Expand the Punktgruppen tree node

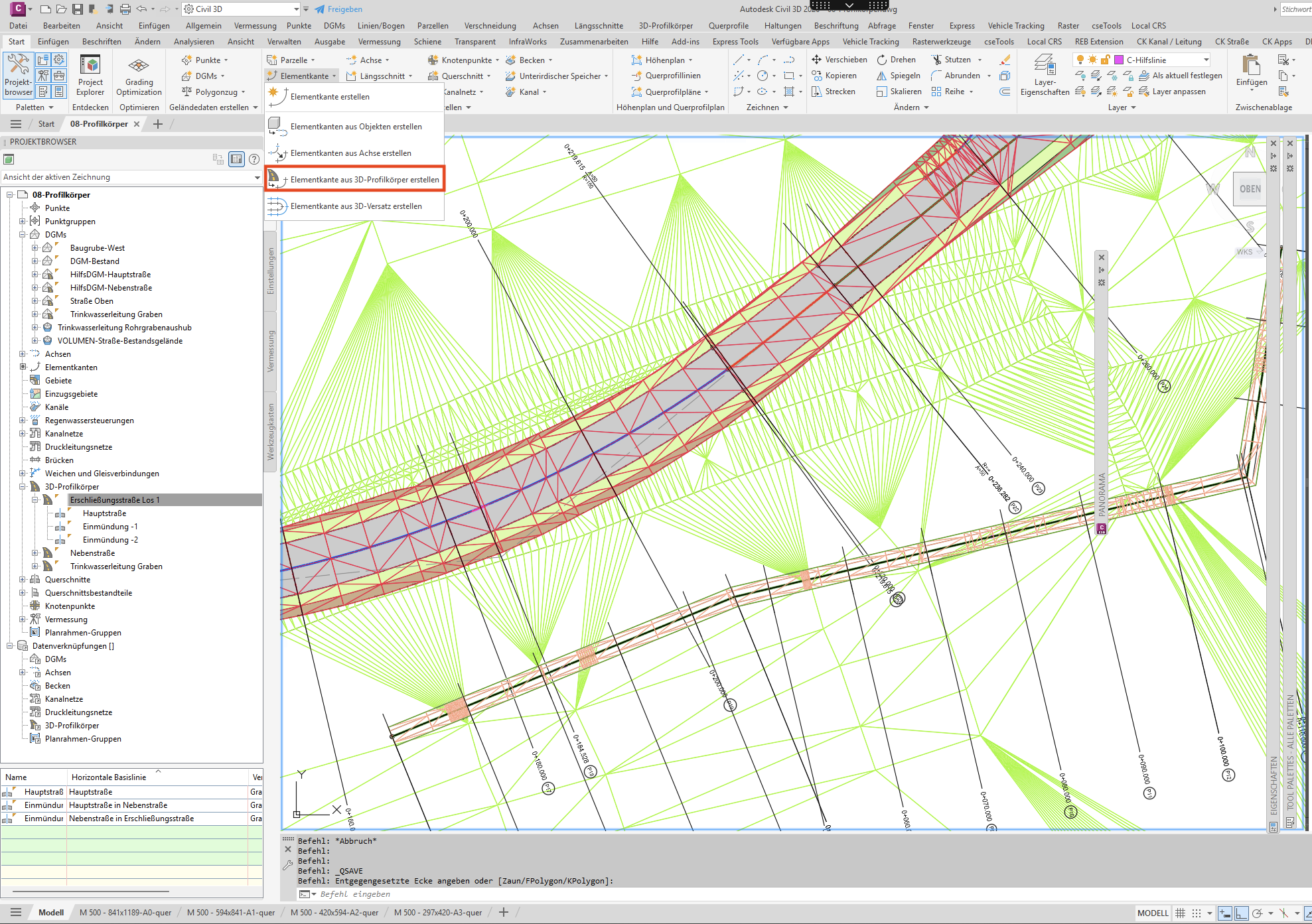click(22, 222)
